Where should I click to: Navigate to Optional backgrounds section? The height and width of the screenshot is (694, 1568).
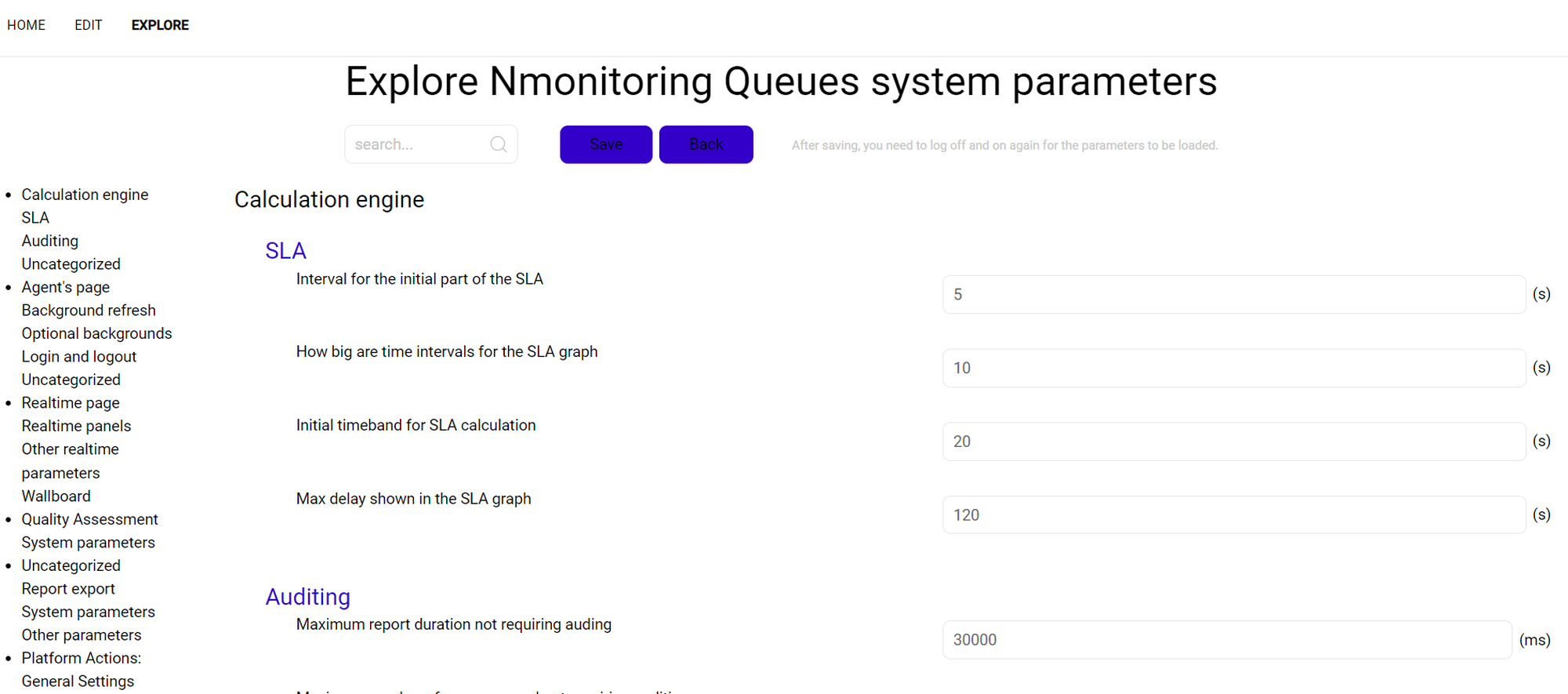pyautogui.click(x=96, y=333)
